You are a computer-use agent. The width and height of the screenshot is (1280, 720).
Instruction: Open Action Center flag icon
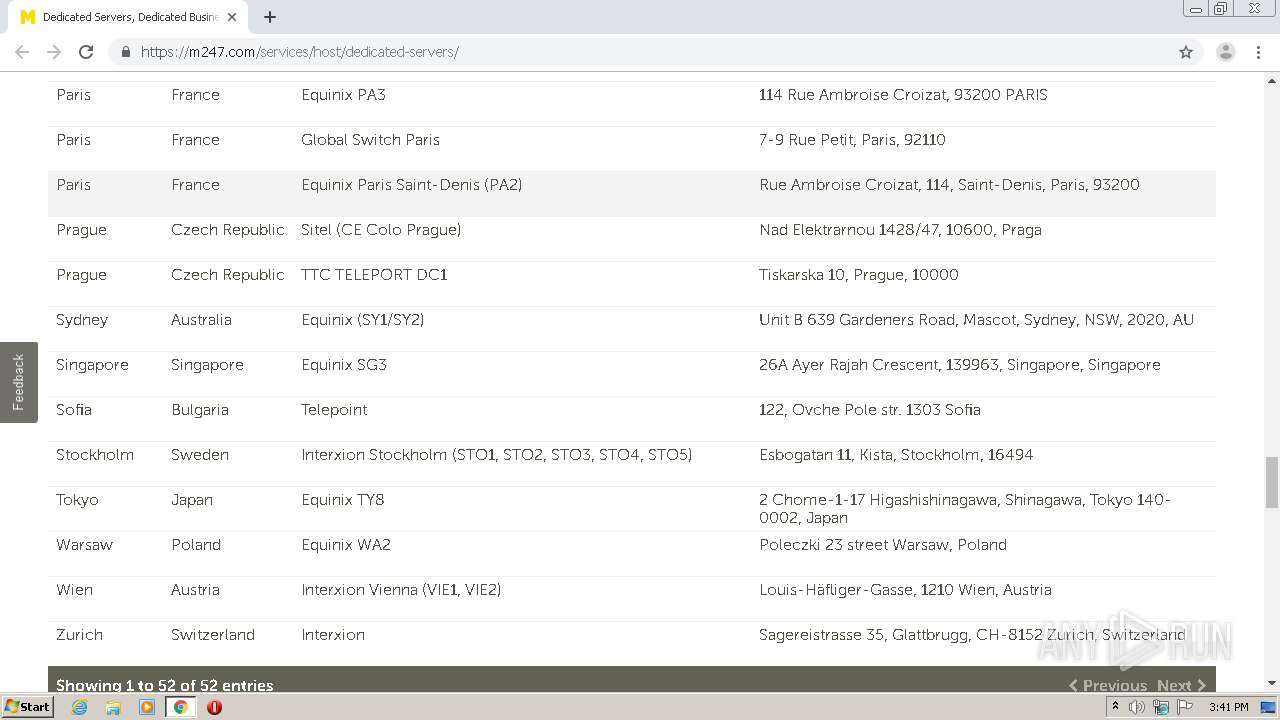click(1185, 707)
